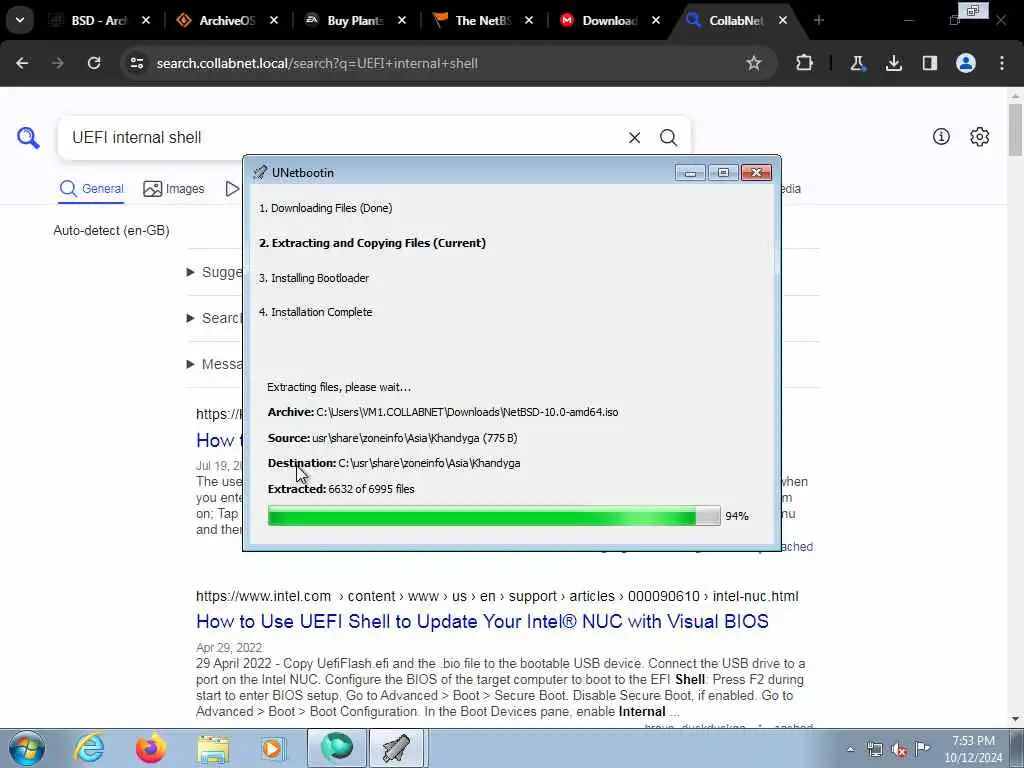The image size is (1024, 768).
Task: Select the General search category
Action: [91, 189]
